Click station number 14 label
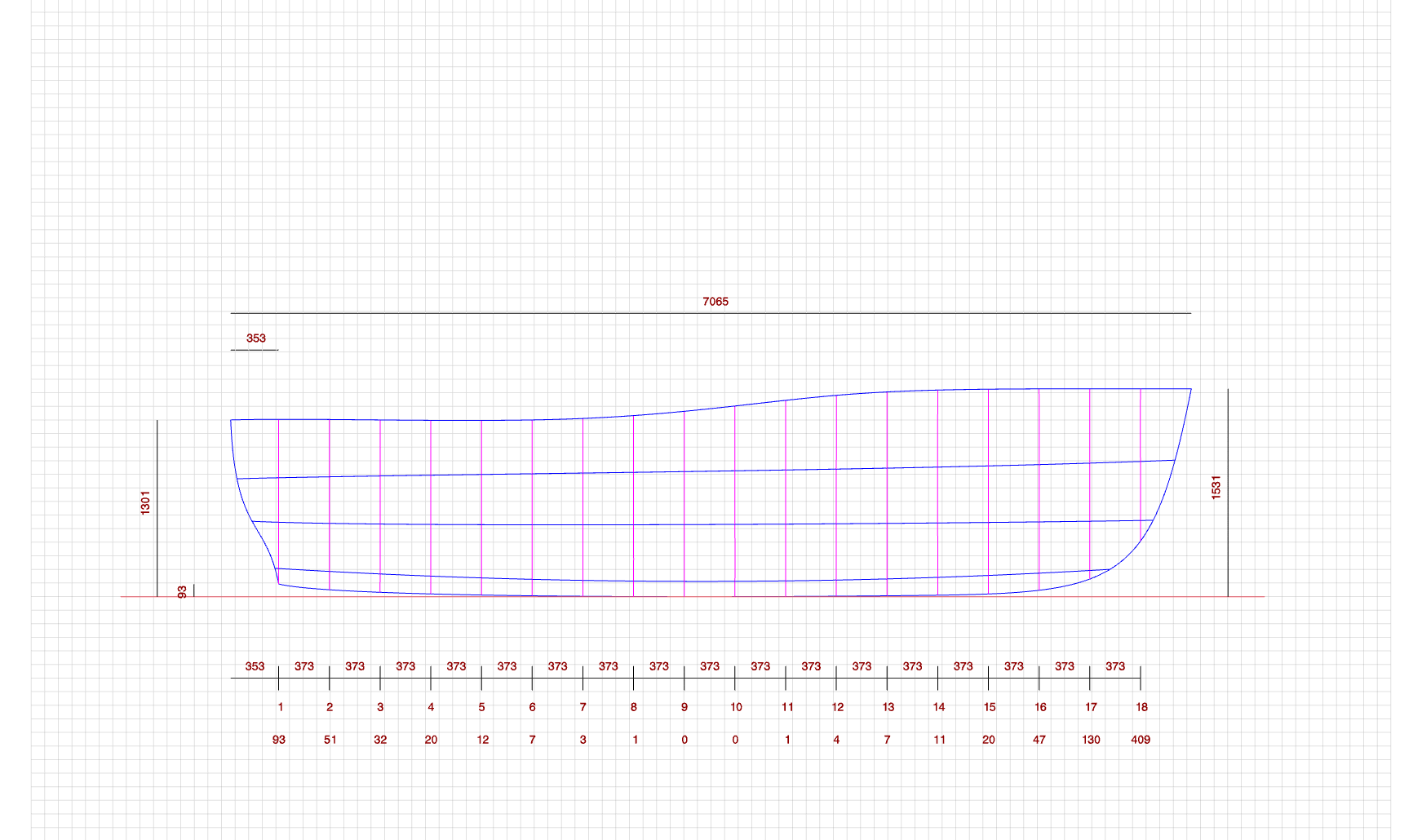 click(x=939, y=707)
